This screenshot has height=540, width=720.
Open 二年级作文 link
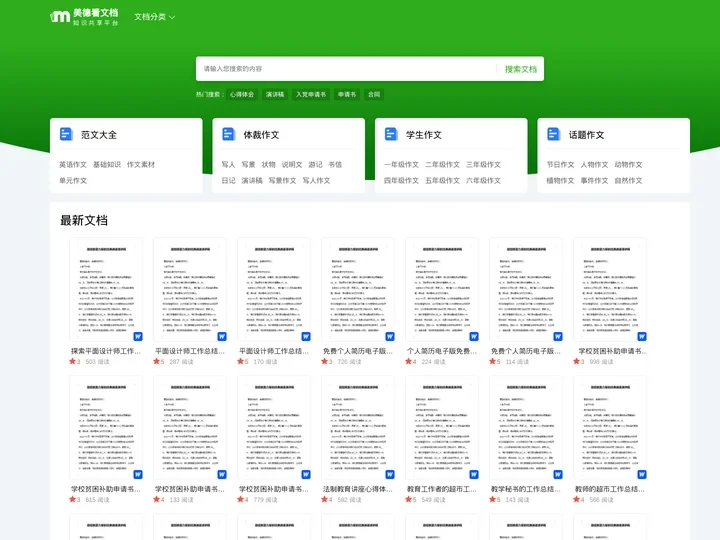(x=442, y=164)
